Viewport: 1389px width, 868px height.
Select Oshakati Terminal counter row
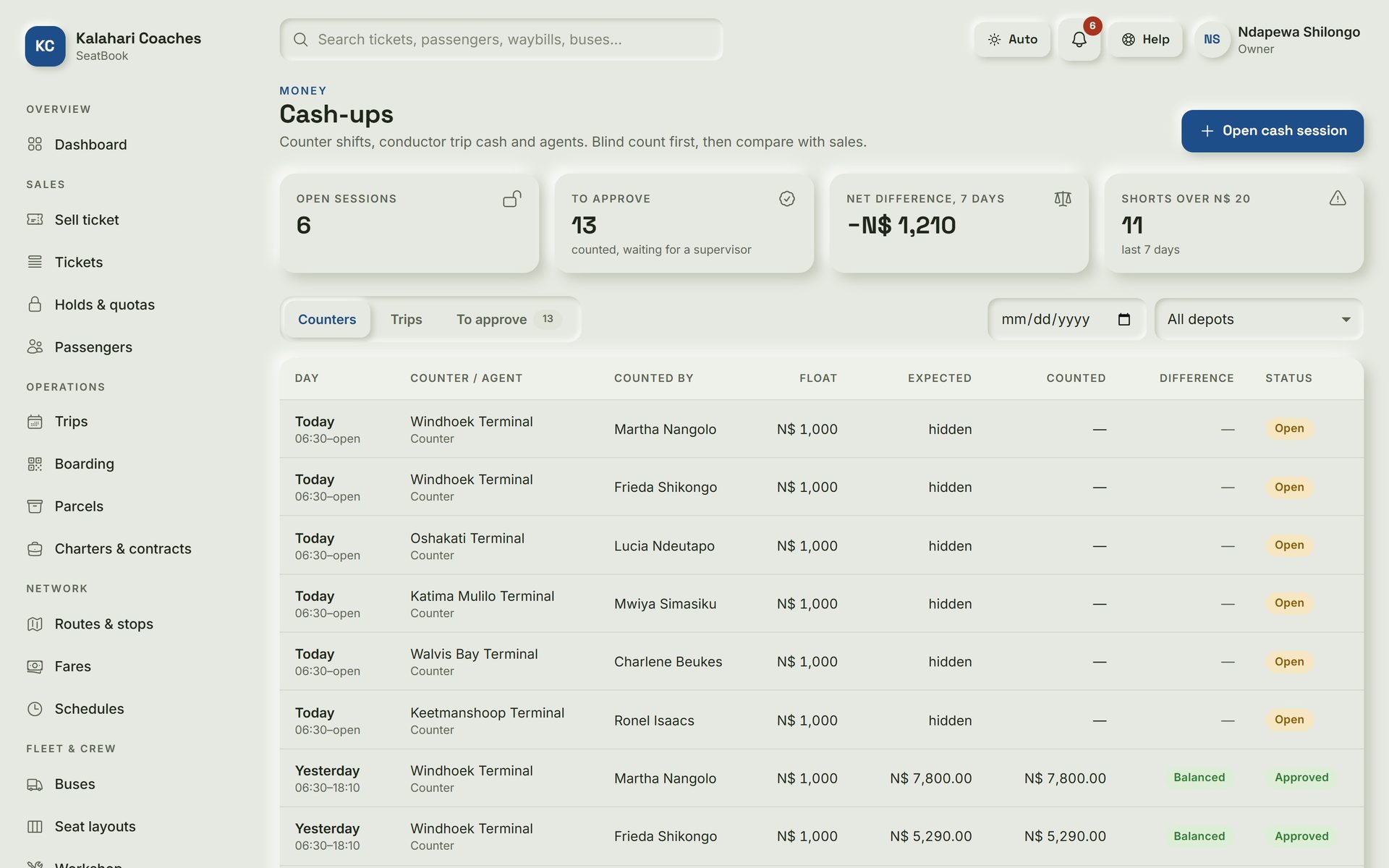[821, 545]
